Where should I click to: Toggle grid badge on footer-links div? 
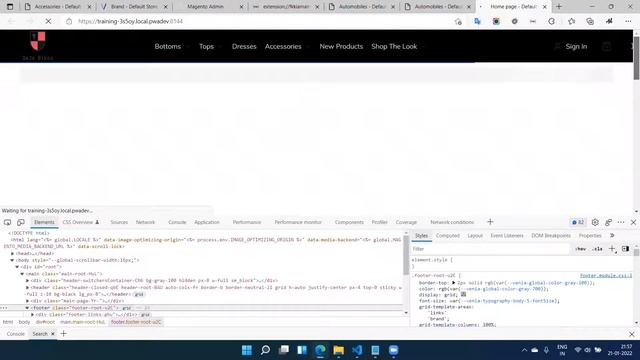pos(145,315)
